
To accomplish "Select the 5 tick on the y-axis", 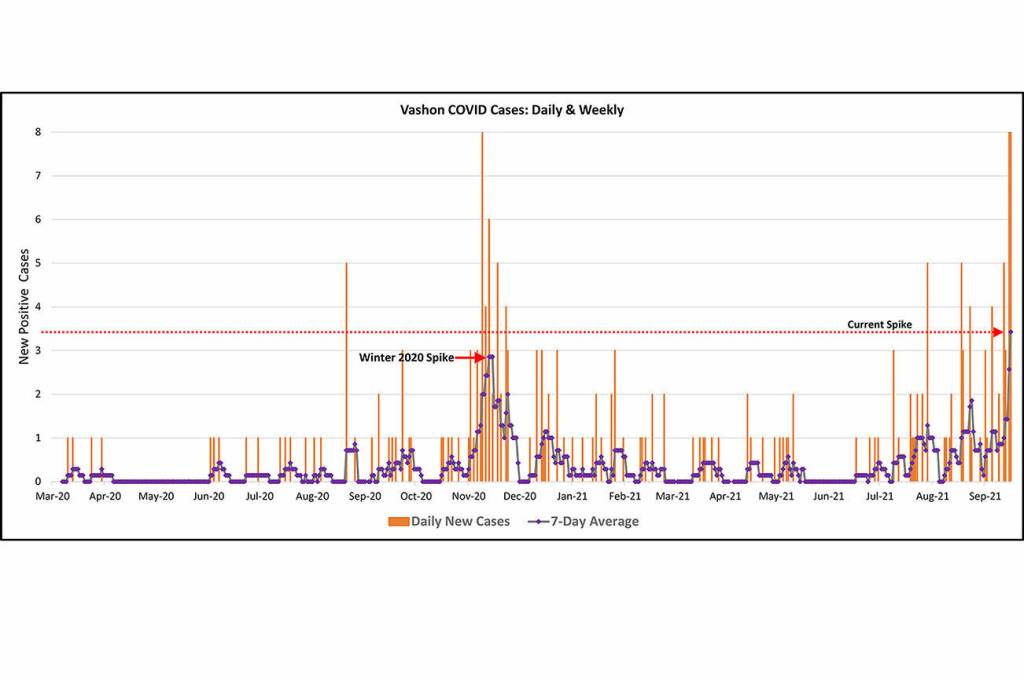I will click(36, 263).
